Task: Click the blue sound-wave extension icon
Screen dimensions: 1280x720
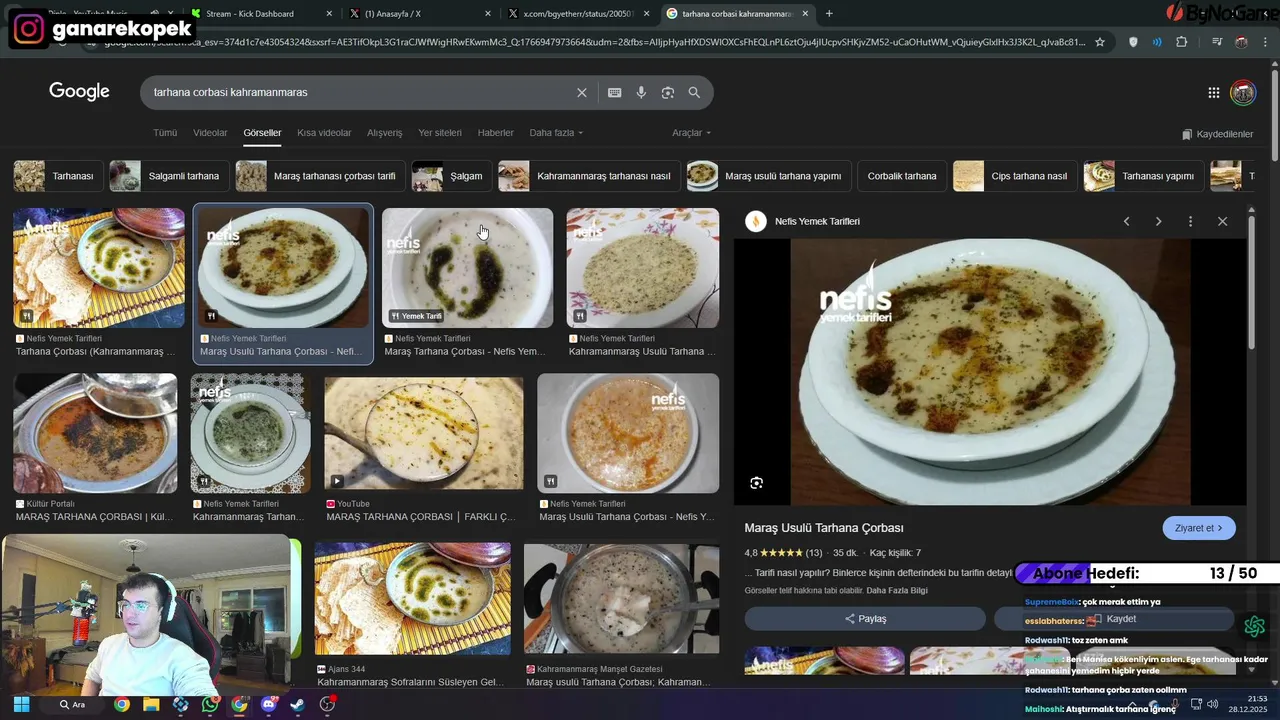Action: tap(1157, 42)
